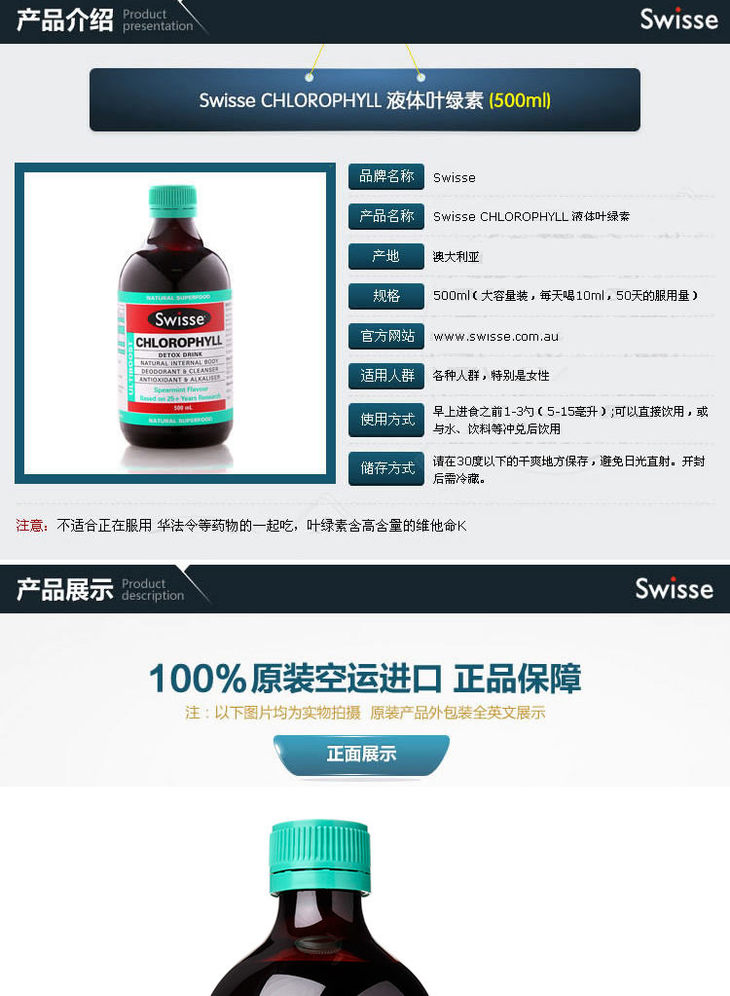730x996 pixels.
Task: Click the 官方网站 label tag
Action: (x=386, y=336)
